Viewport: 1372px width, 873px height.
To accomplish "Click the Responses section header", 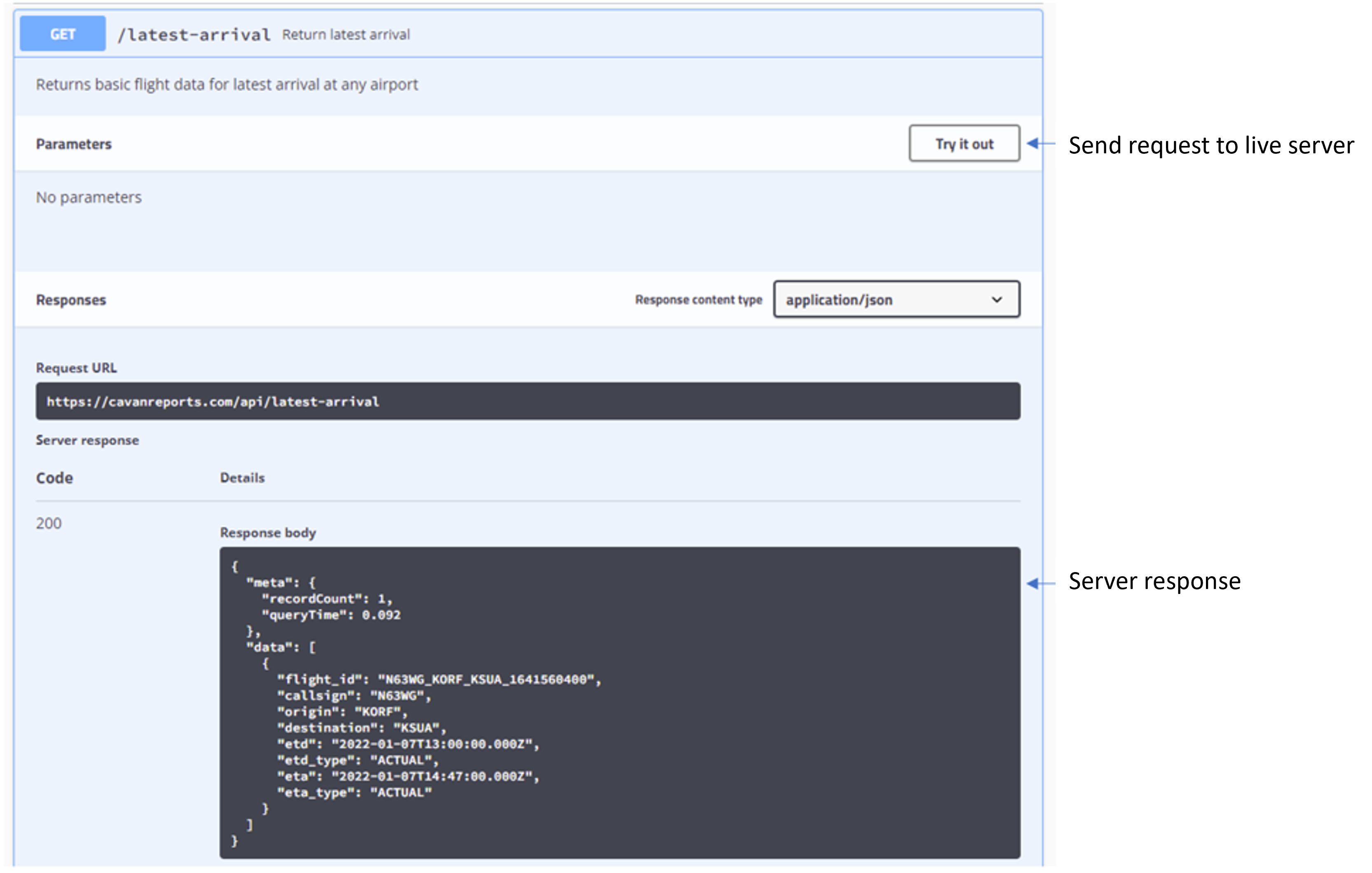I will point(71,300).
